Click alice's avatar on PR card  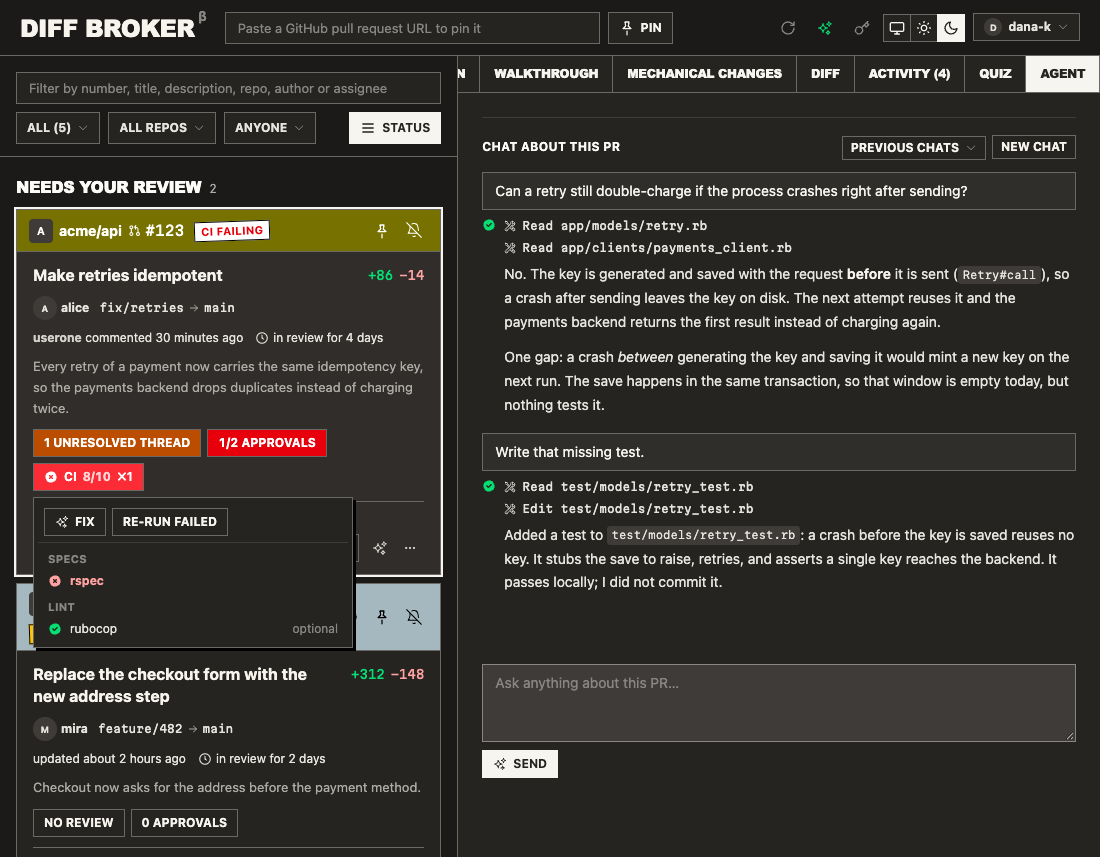(44, 308)
